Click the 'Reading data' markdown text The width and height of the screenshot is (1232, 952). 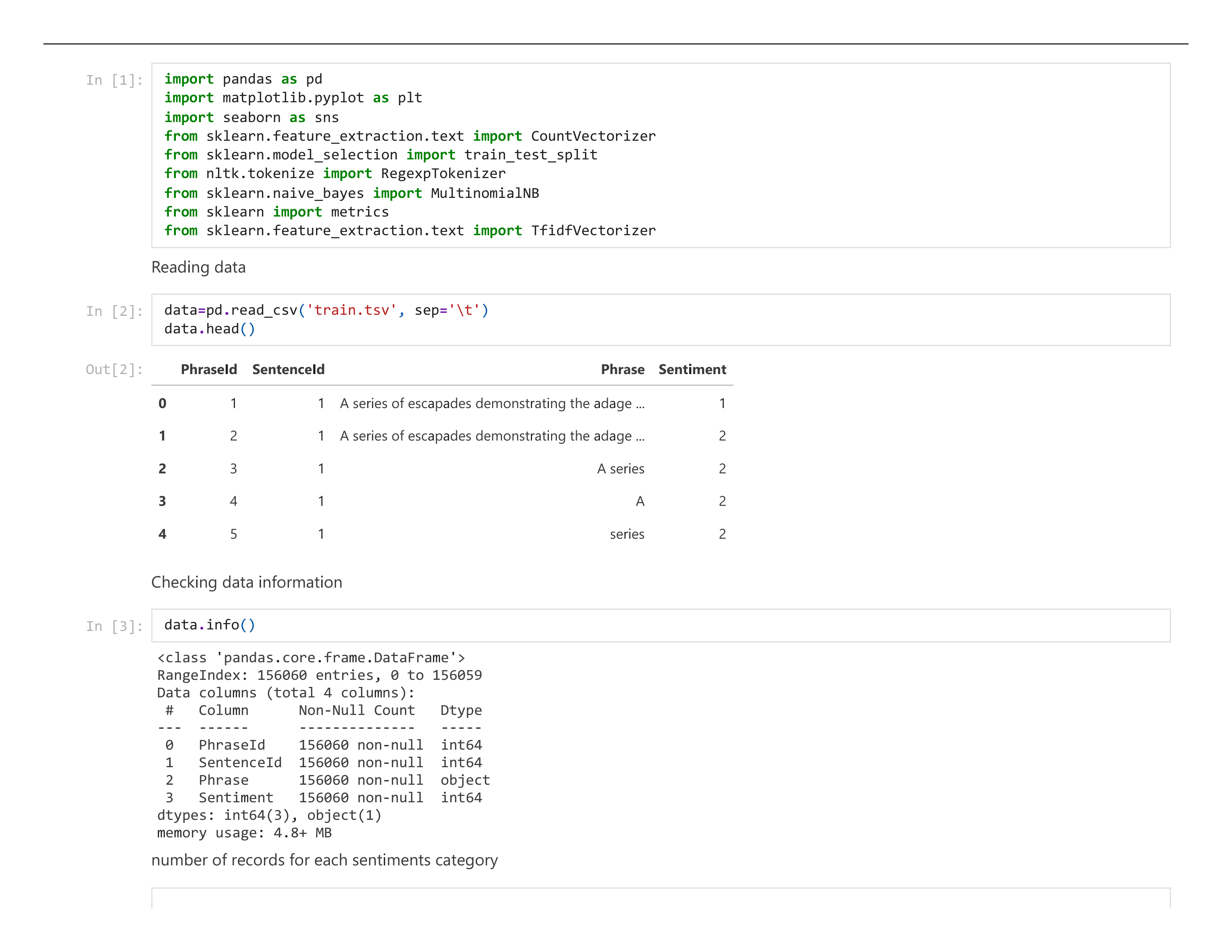[199, 267]
